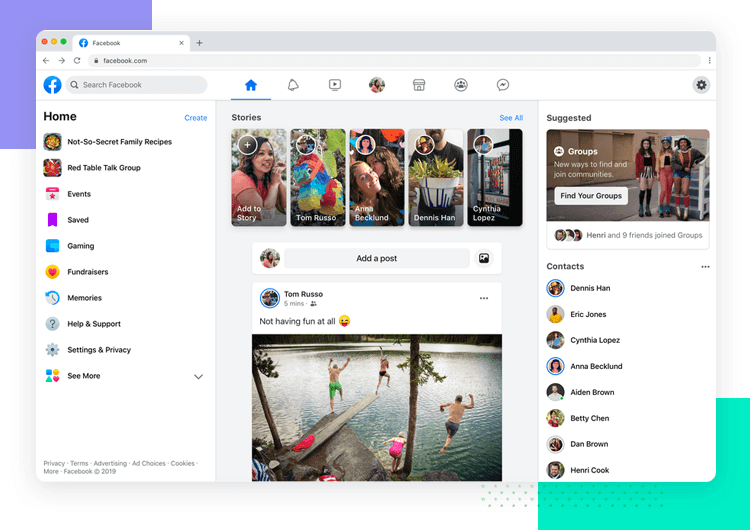Viewport: 750px width, 530px height.
Task: Click the Facebook logo icon
Action: click(x=52, y=85)
